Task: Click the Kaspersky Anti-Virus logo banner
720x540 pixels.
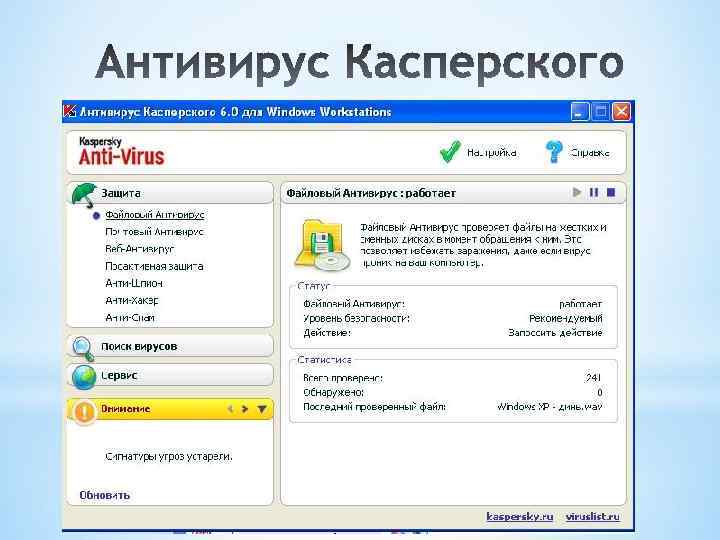Action: coord(122,152)
